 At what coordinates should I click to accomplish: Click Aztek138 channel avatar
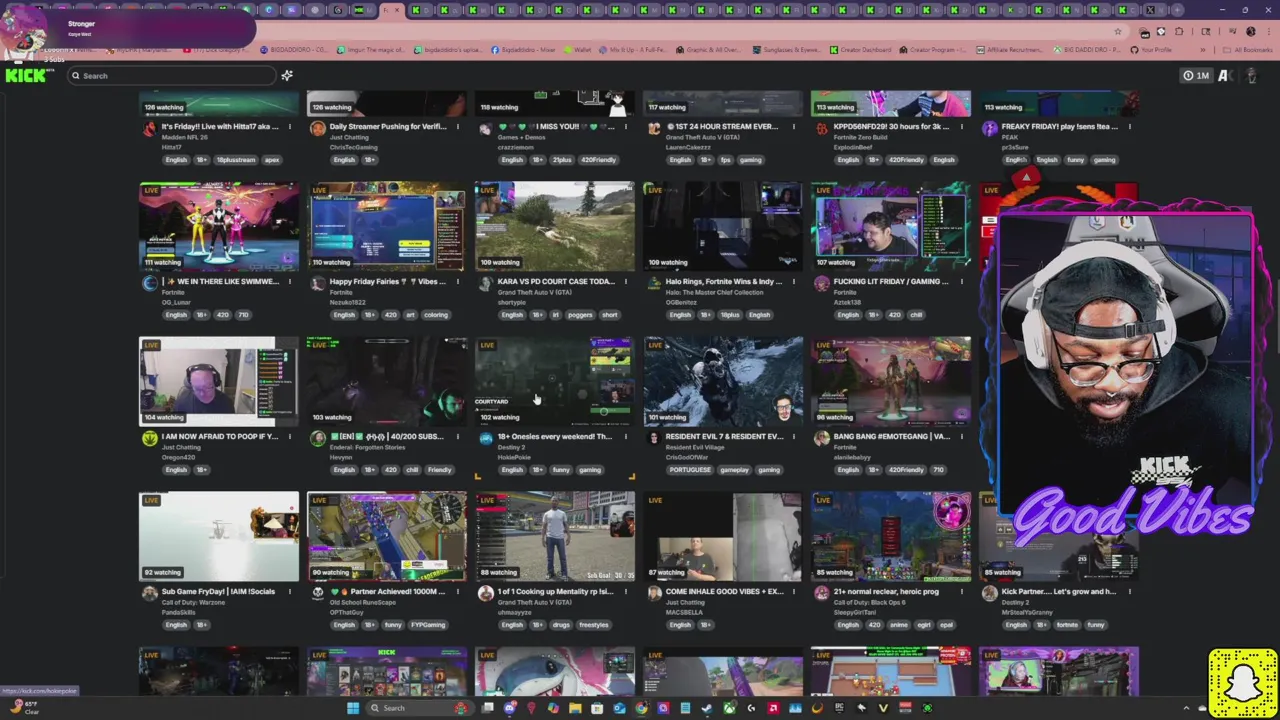coord(821,283)
